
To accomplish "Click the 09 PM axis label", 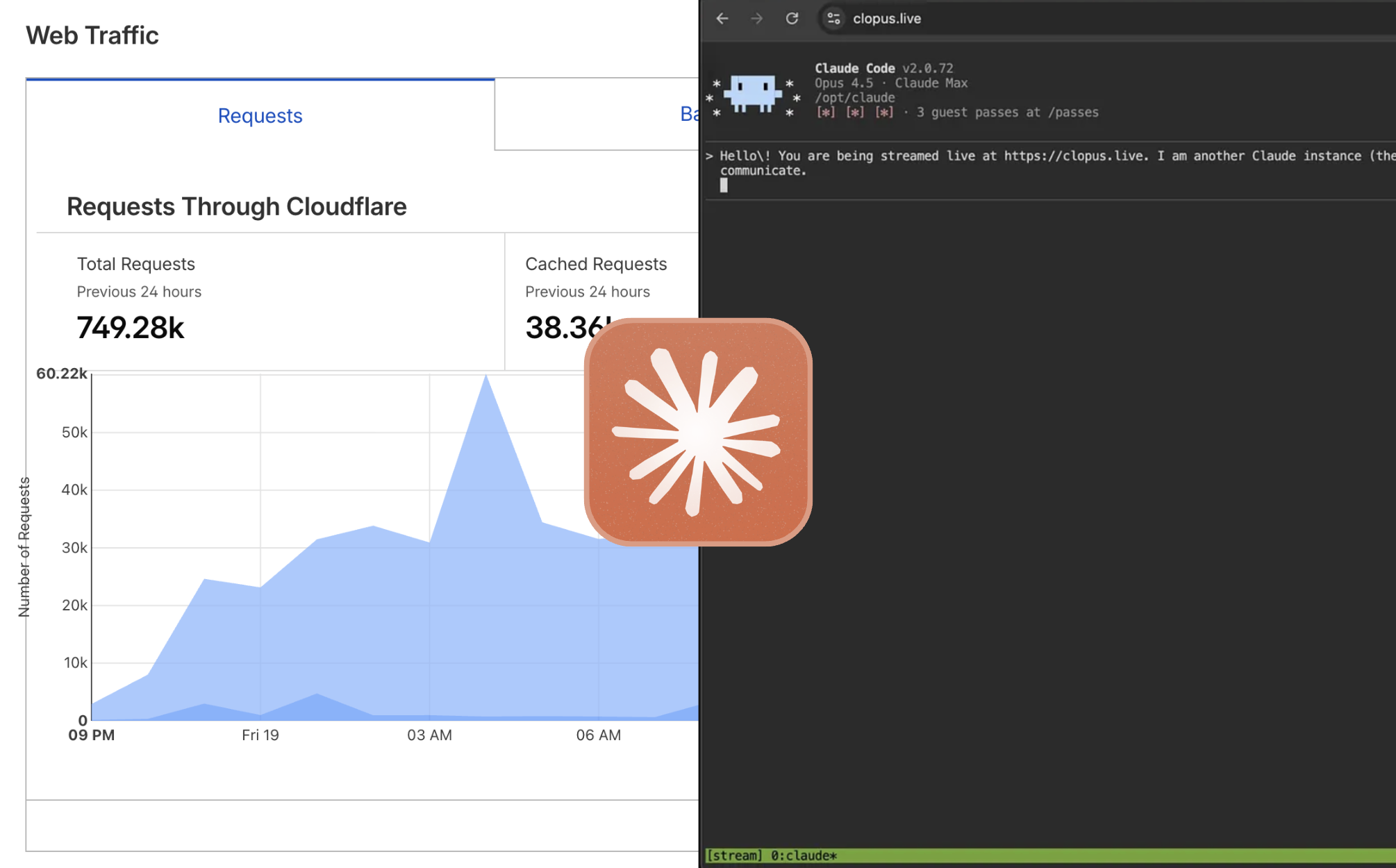I will [x=92, y=735].
